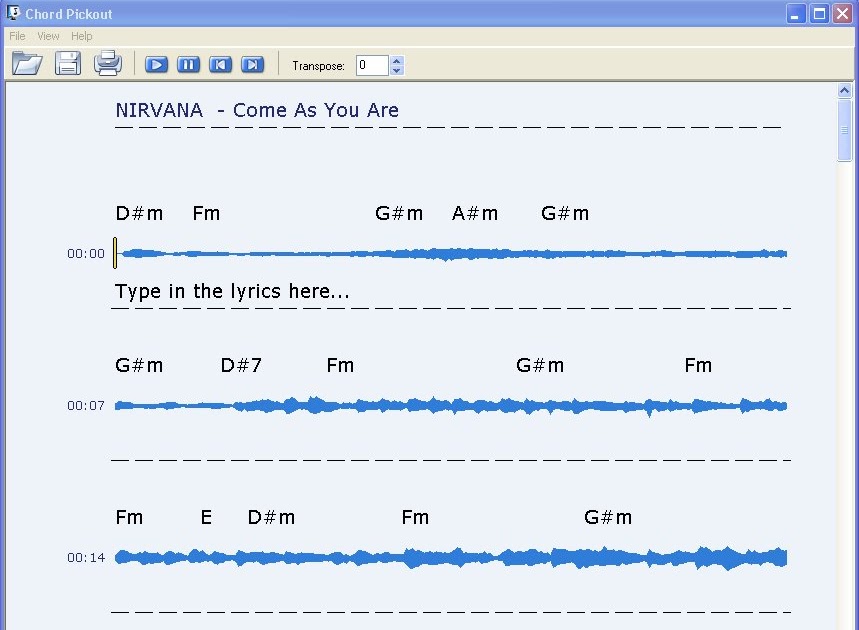Click the 00:07 timestamp label
The image size is (859, 630).
click(86, 406)
